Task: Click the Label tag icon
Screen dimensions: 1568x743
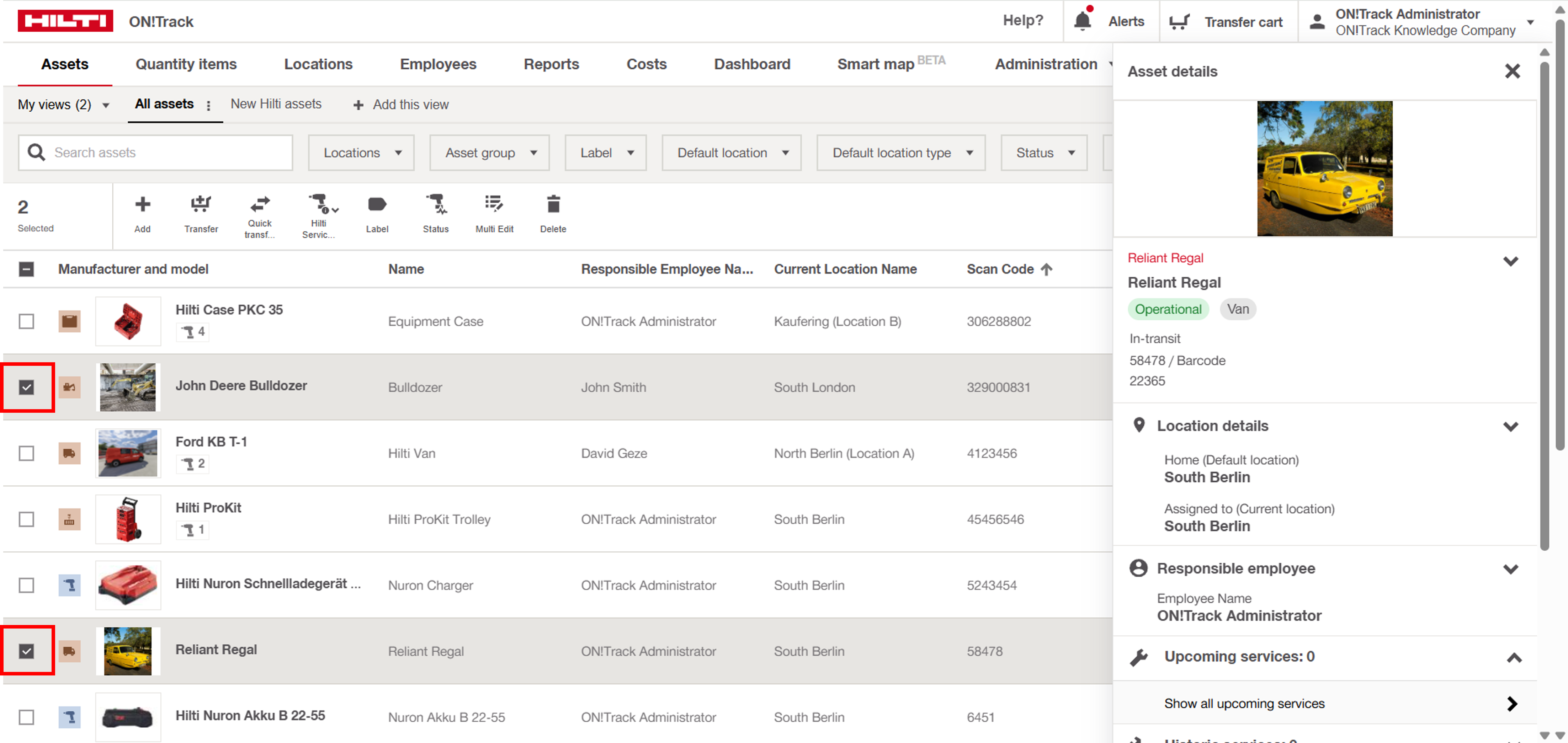Action: click(x=377, y=205)
